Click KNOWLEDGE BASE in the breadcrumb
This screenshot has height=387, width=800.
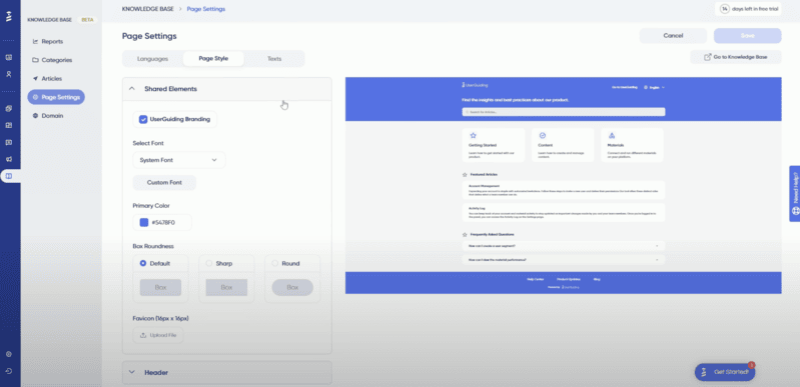coord(147,9)
